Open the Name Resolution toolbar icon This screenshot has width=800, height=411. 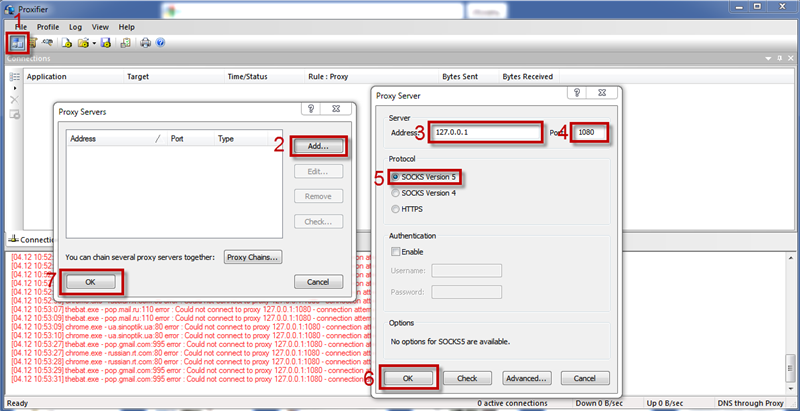pyautogui.click(x=47, y=43)
